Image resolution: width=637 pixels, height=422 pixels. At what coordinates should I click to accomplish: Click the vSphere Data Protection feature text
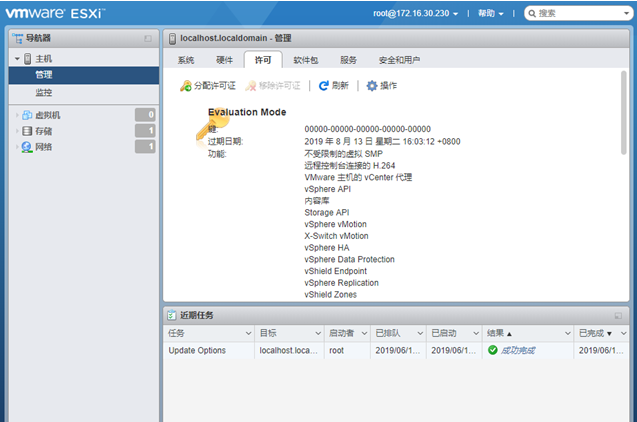[x=349, y=259]
